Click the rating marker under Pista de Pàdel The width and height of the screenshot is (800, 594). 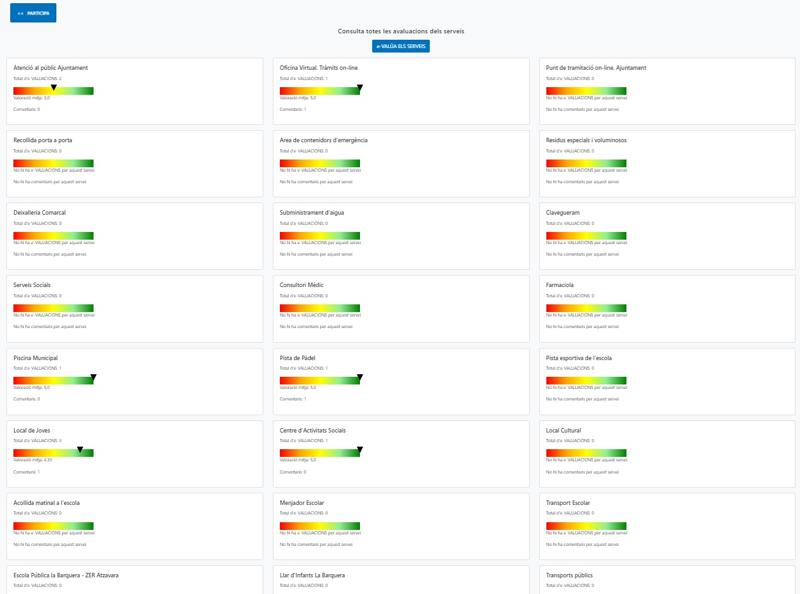[360, 378]
